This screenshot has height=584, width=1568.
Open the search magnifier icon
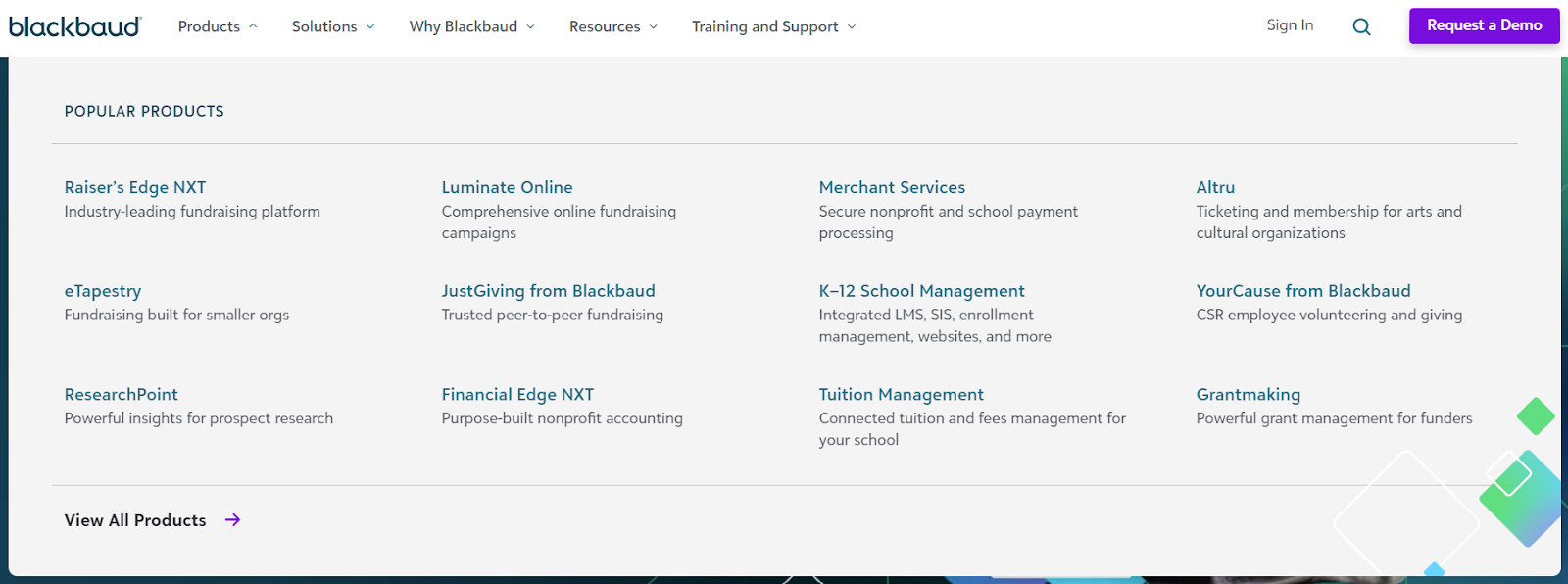coord(1361,27)
